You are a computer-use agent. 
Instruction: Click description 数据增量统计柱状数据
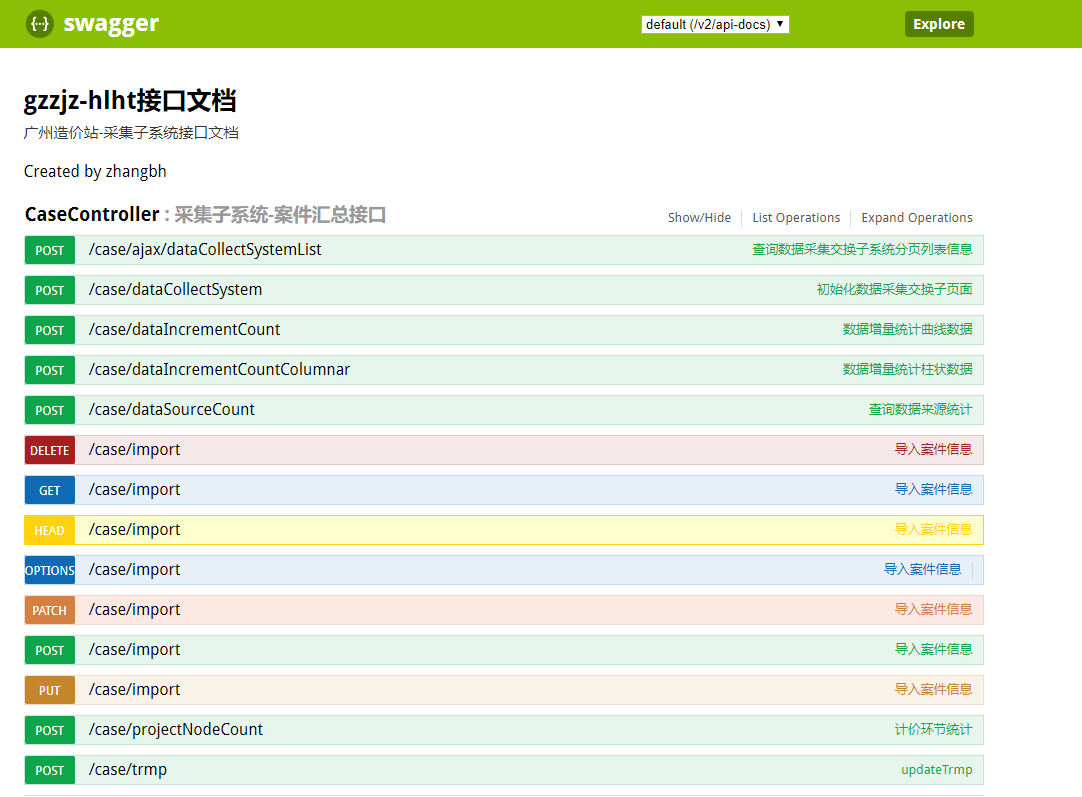pos(907,369)
